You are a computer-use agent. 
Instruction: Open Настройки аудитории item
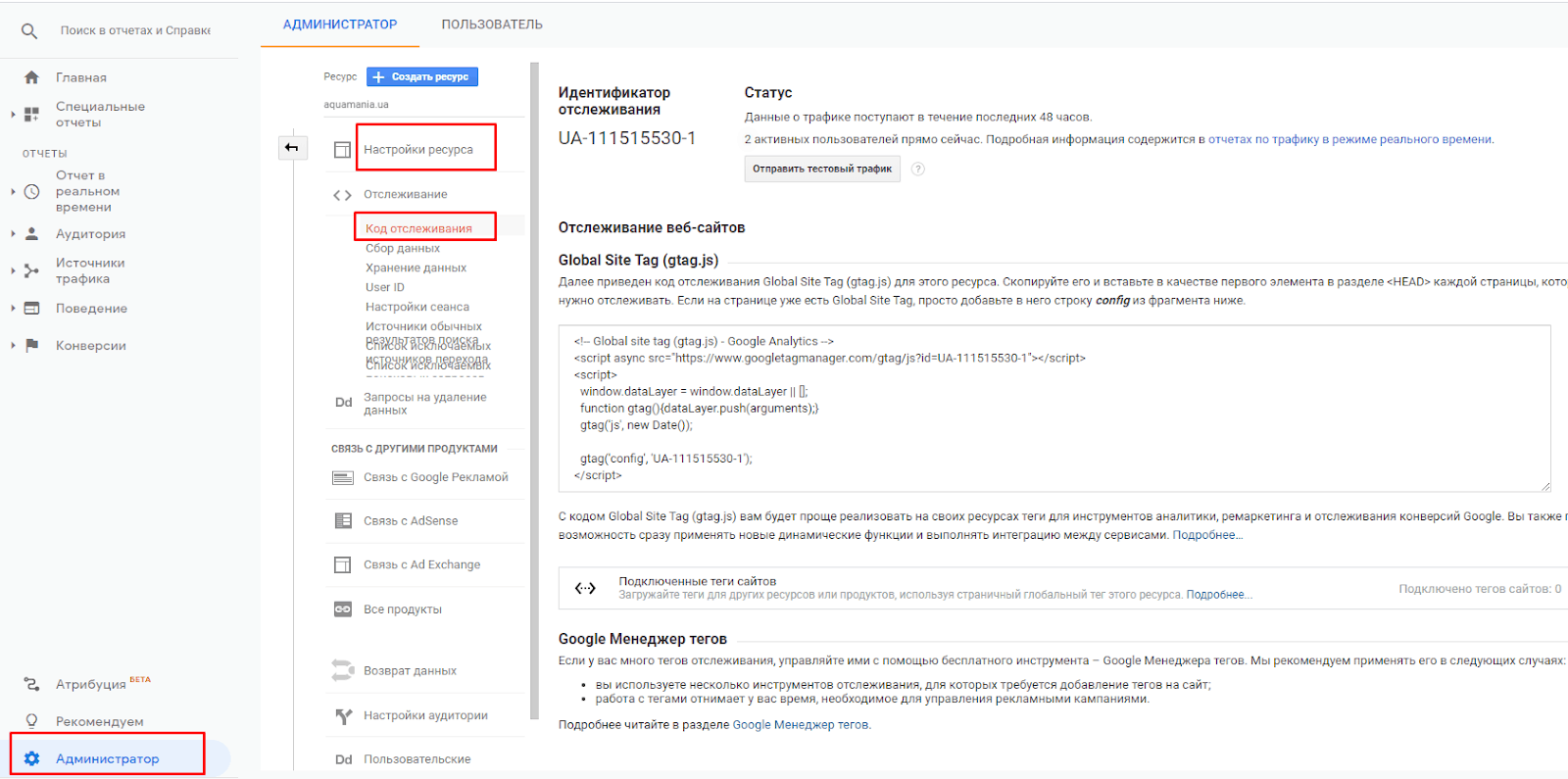[x=425, y=716]
